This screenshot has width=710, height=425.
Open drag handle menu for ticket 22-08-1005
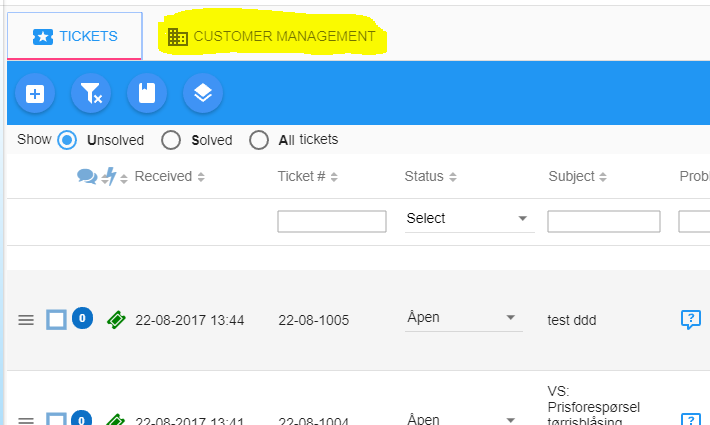coord(26,320)
